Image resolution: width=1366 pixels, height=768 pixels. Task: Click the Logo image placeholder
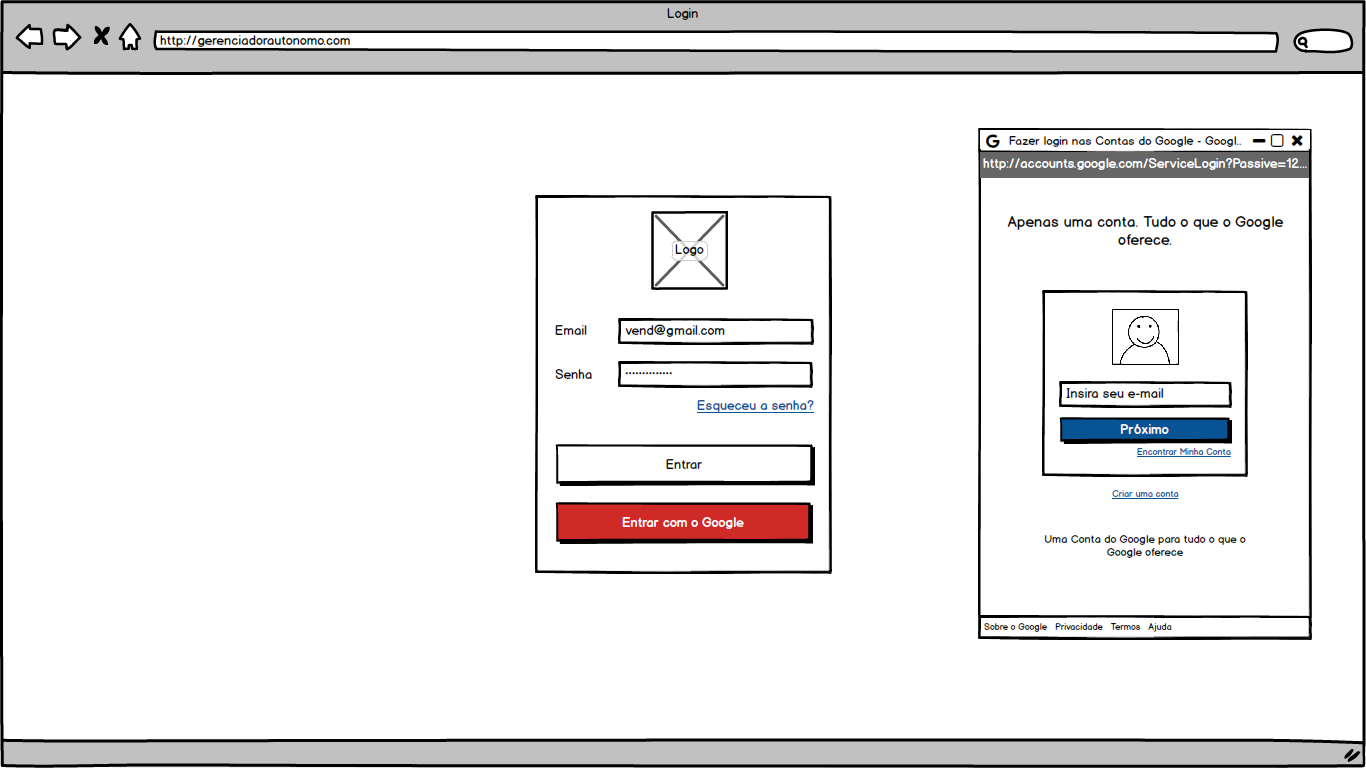[689, 250]
